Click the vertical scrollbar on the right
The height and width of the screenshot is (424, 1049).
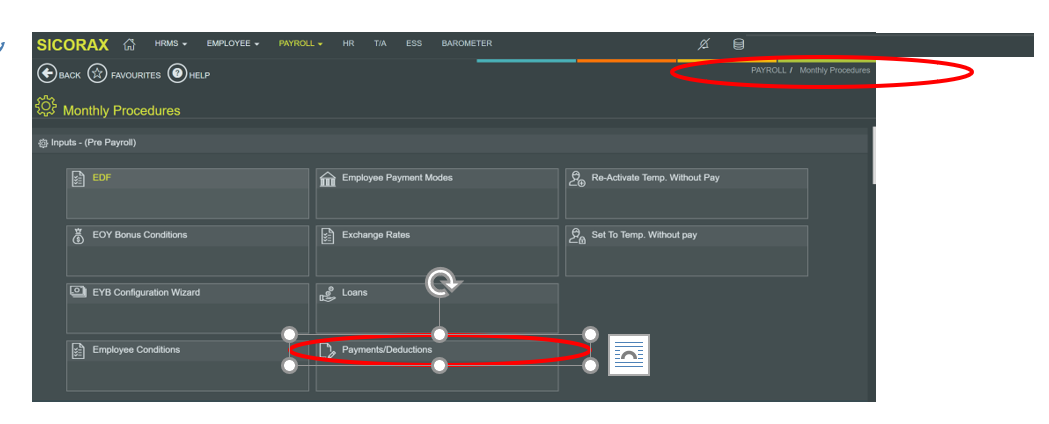coord(872,155)
